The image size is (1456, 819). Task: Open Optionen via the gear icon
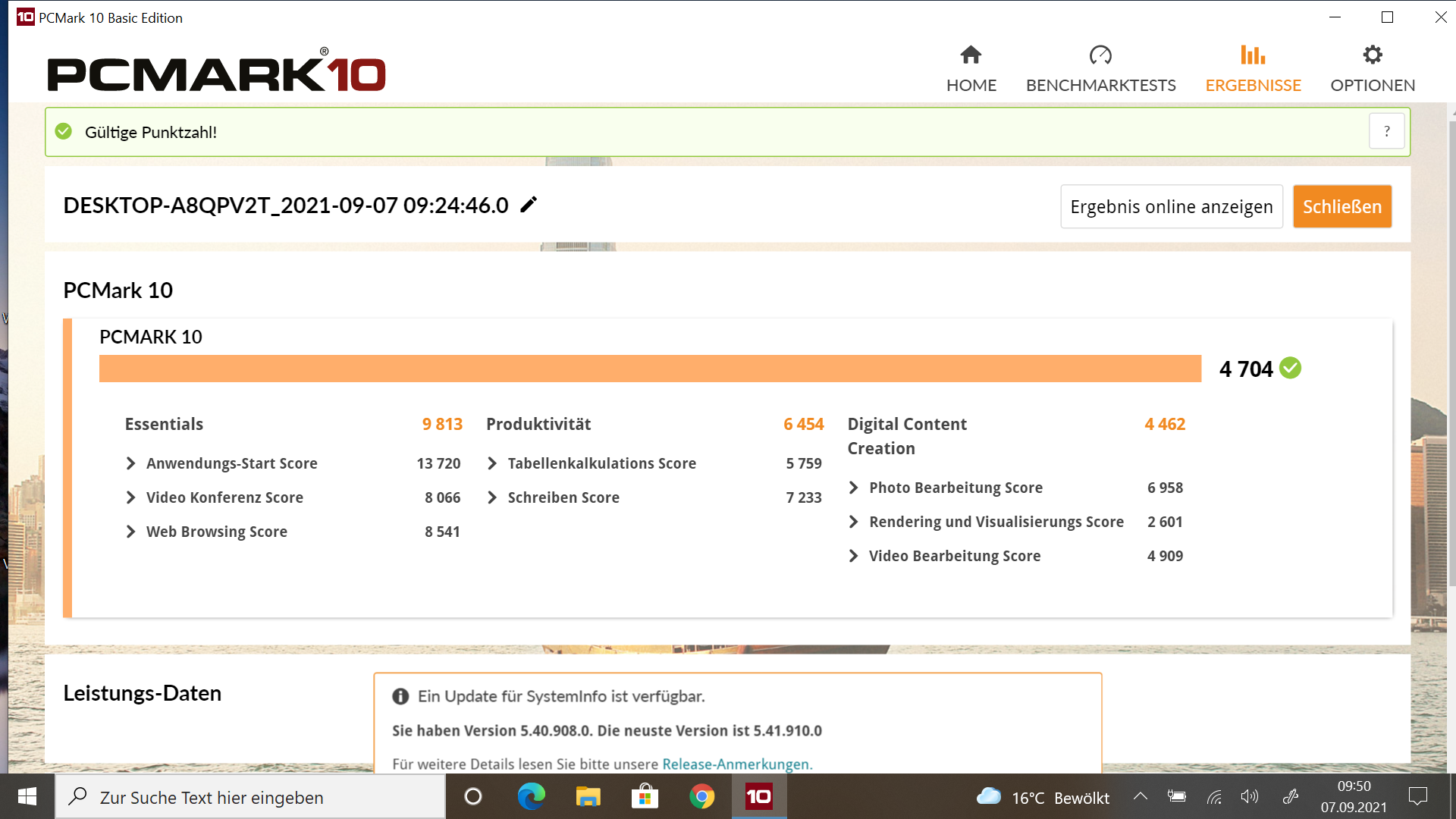point(1372,55)
